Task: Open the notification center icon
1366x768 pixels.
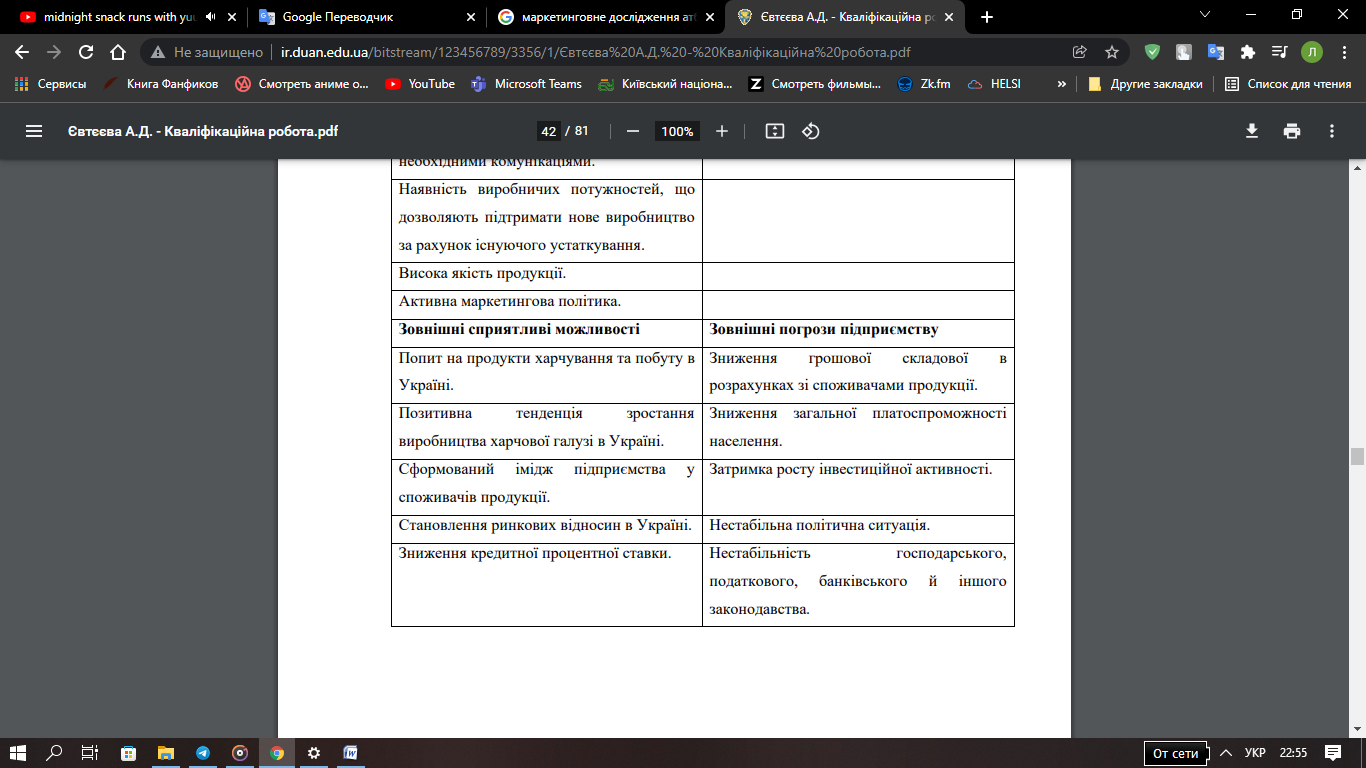Action: tap(1332, 753)
